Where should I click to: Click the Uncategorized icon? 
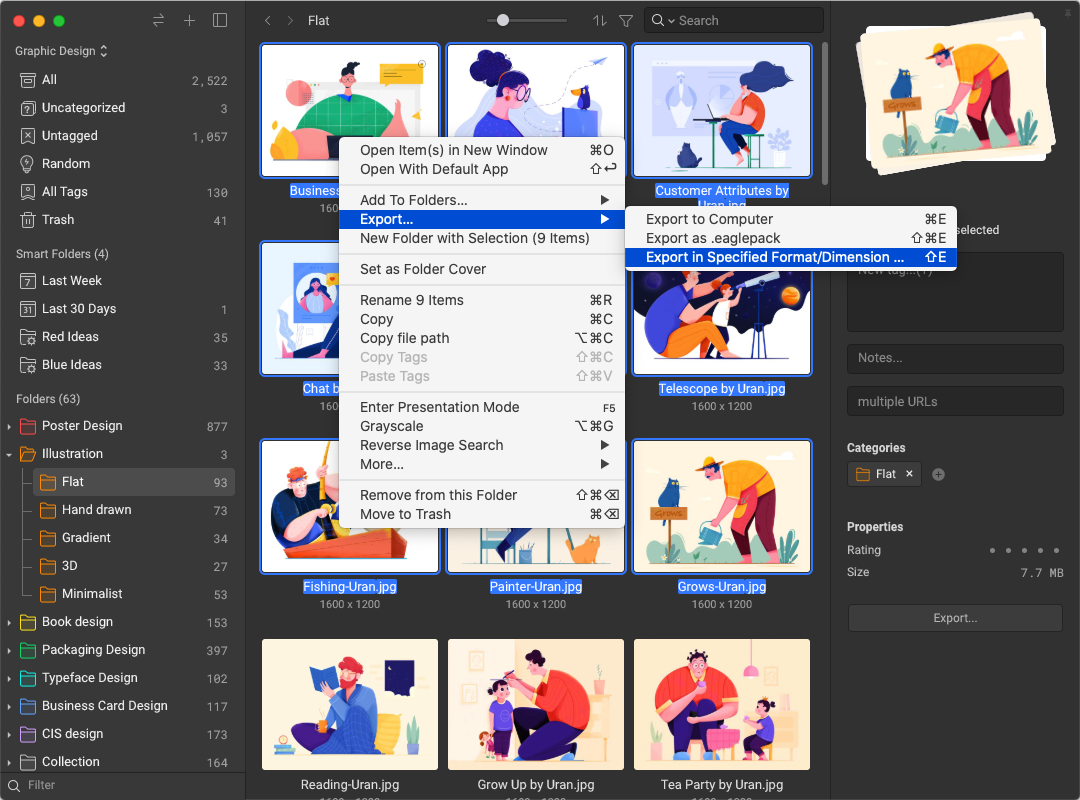click(x=28, y=108)
